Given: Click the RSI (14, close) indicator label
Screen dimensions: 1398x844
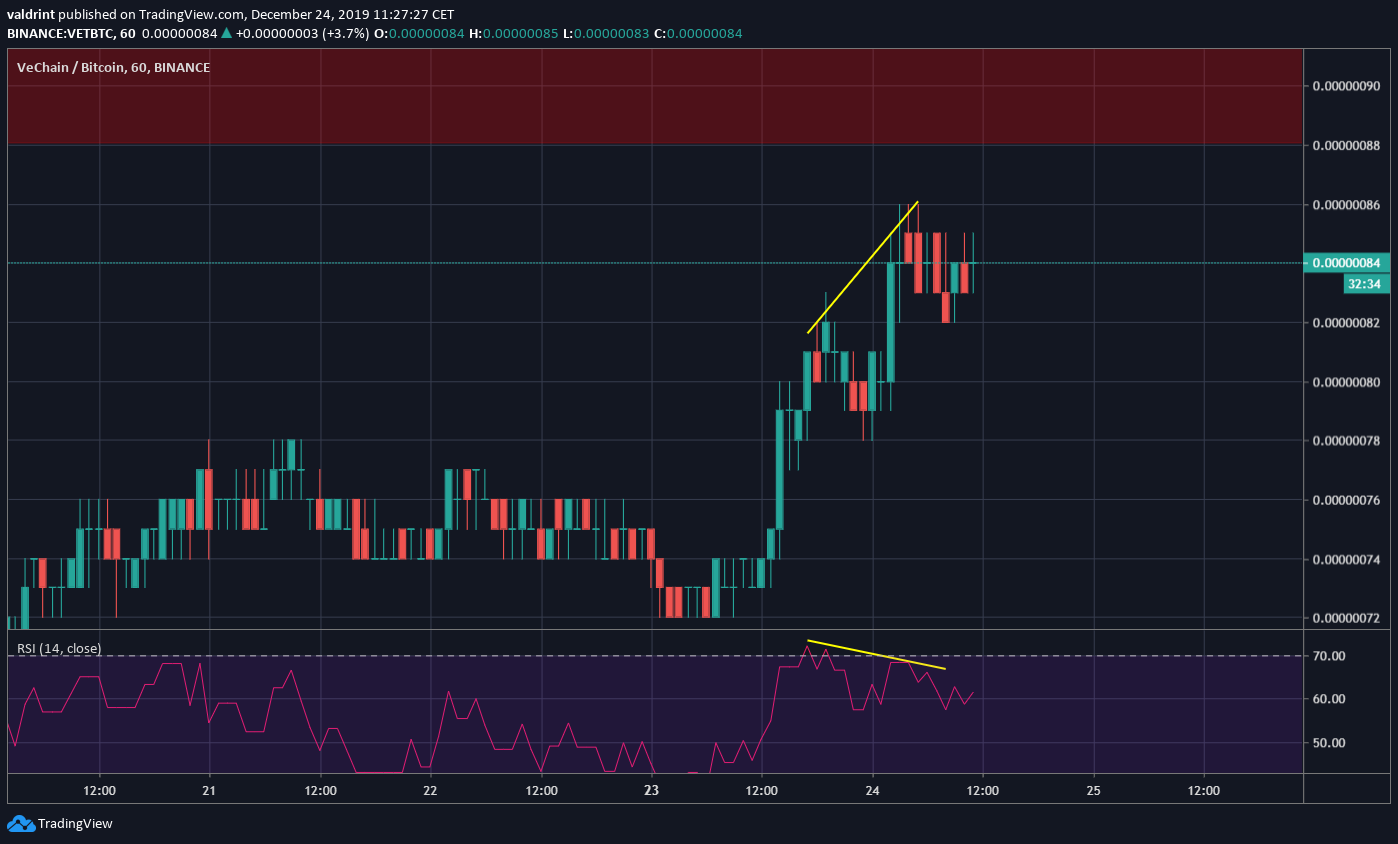Looking at the screenshot, I should (x=59, y=648).
